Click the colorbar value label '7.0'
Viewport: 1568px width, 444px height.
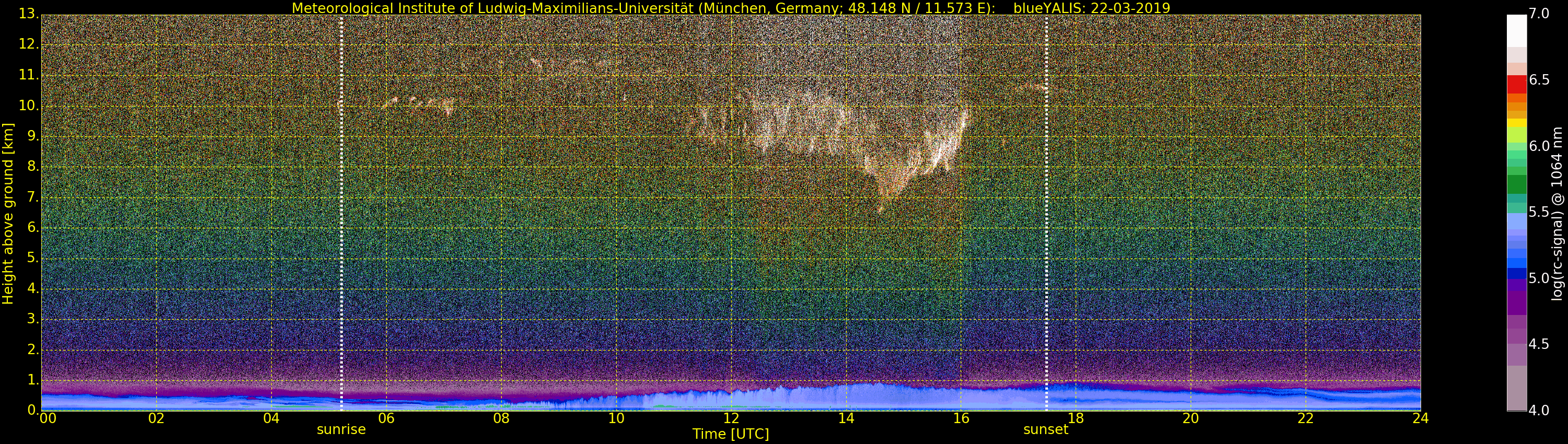1539,14
